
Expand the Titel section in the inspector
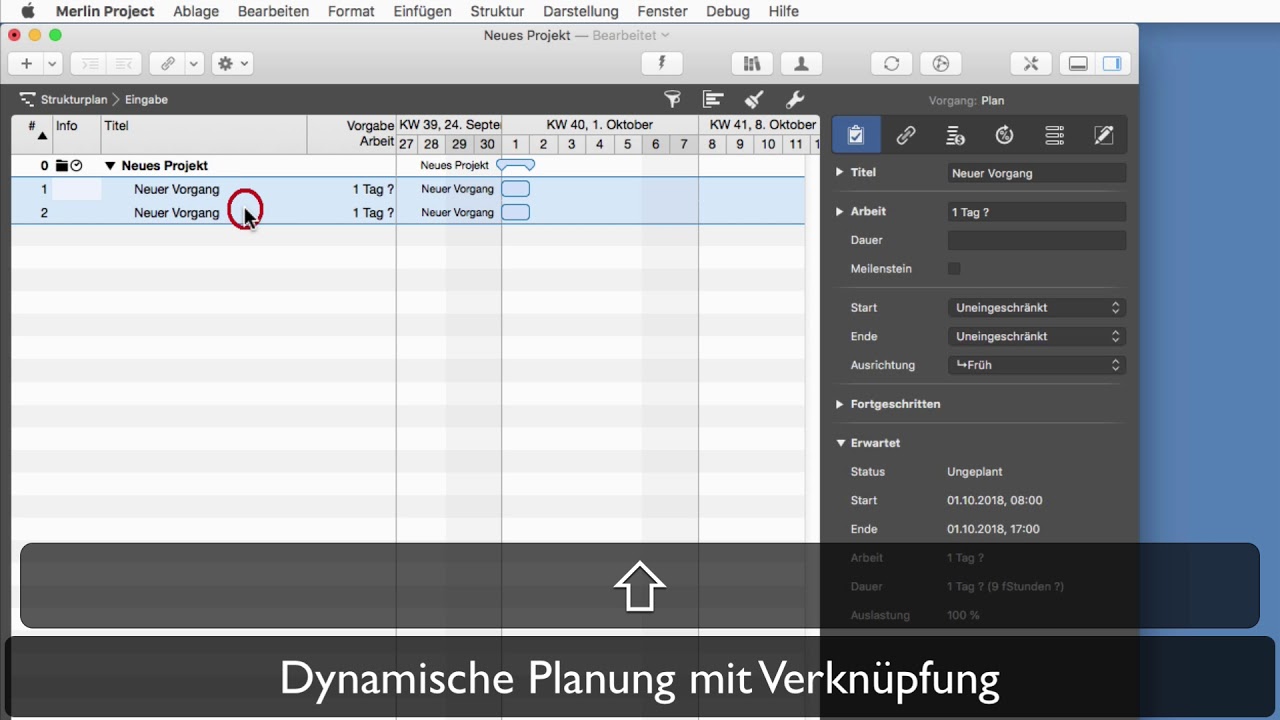[840, 172]
